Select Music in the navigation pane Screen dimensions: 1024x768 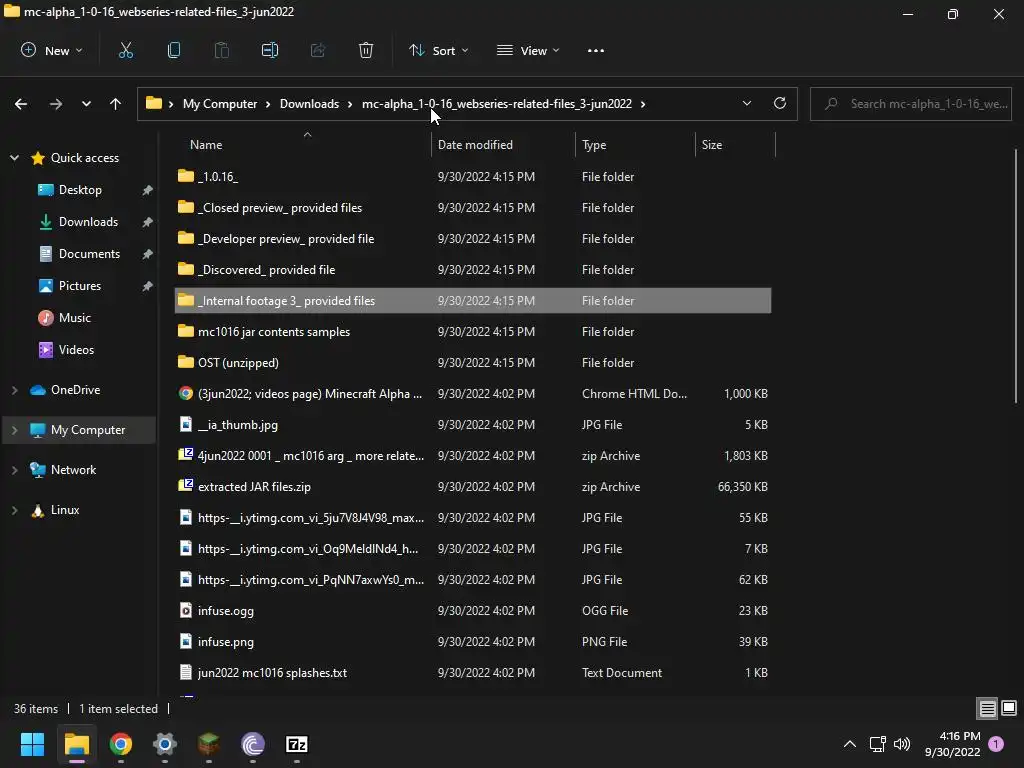[74, 318]
